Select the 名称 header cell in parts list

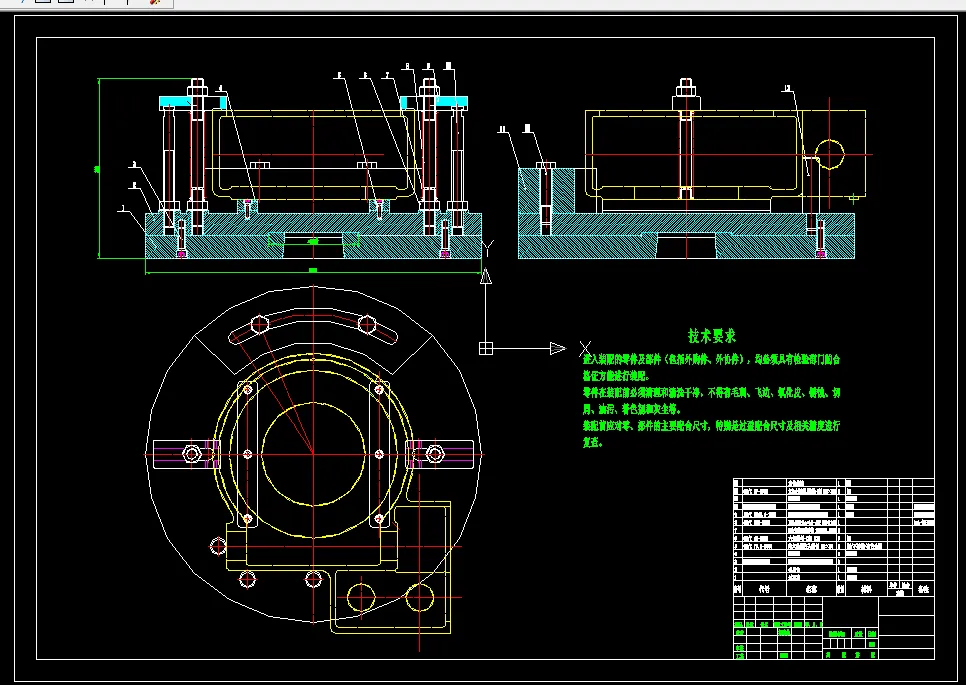click(x=811, y=589)
